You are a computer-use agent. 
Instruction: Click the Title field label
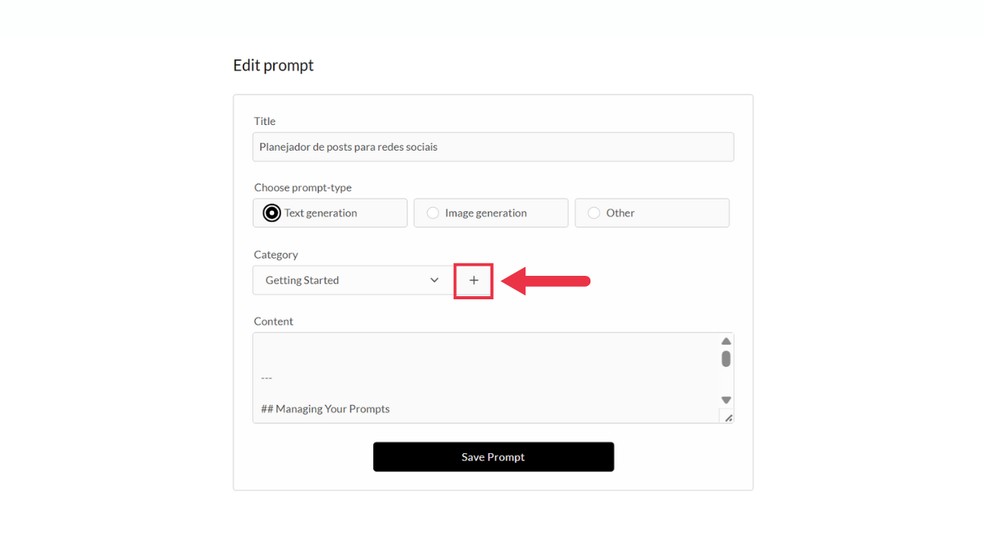click(265, 121)
